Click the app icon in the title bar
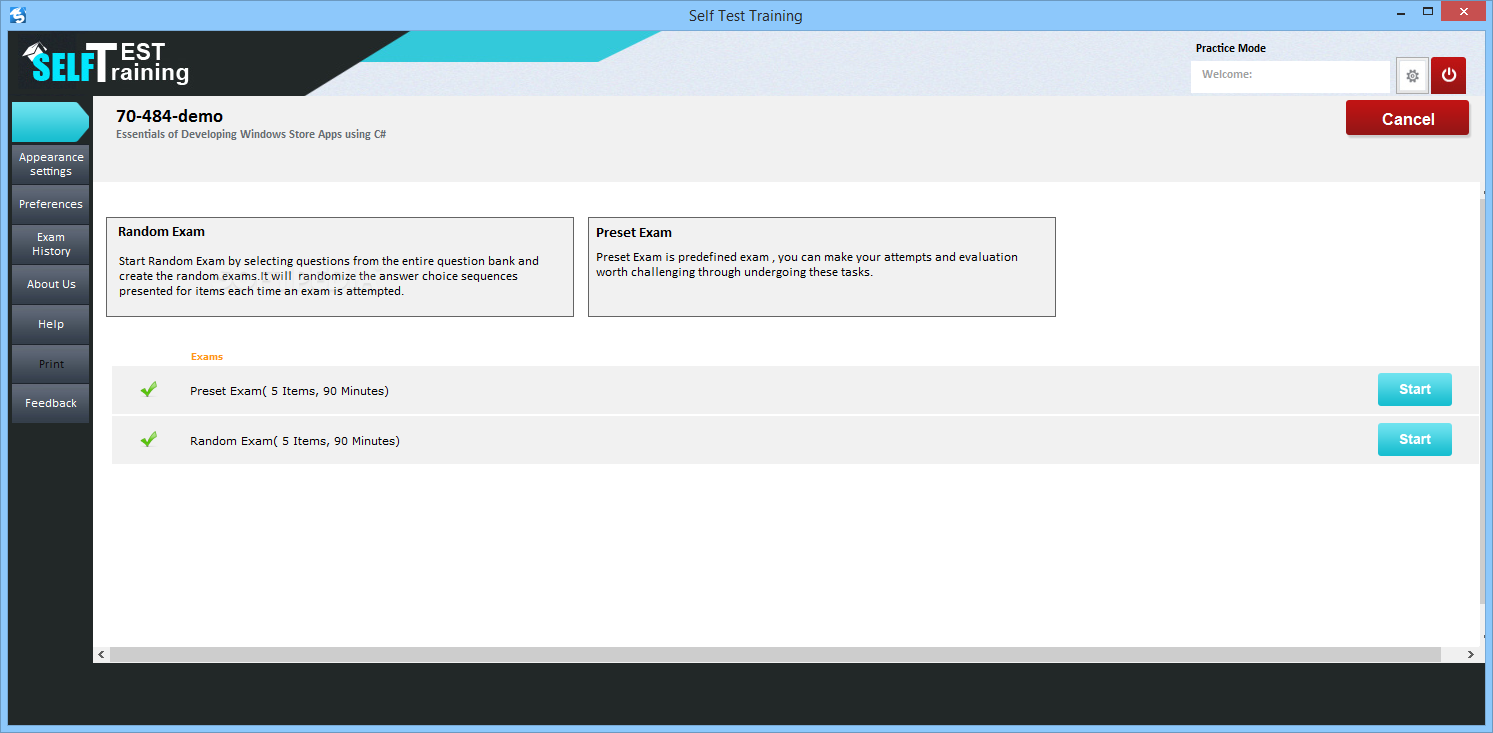 pos(18,15)
